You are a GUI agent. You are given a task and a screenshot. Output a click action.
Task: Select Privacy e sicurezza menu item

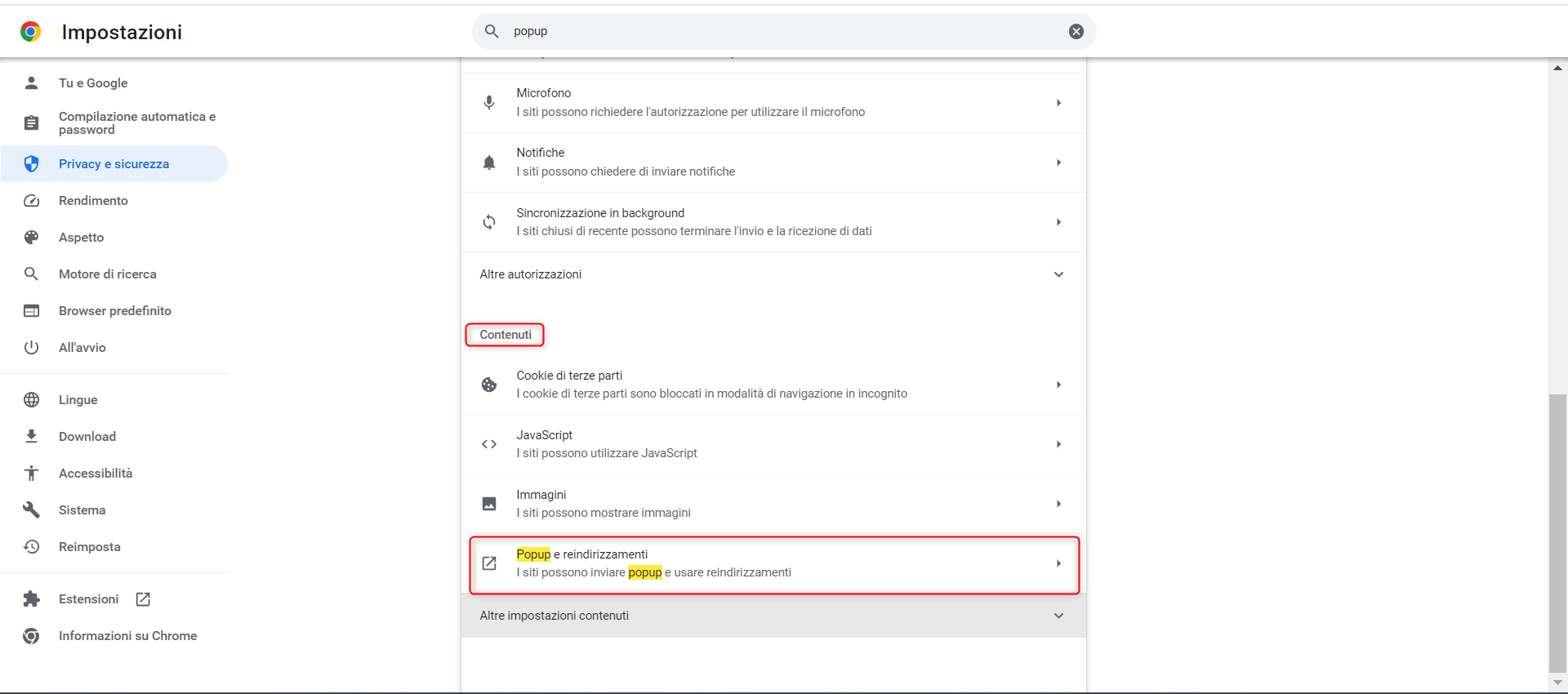(x=114, y=164)
